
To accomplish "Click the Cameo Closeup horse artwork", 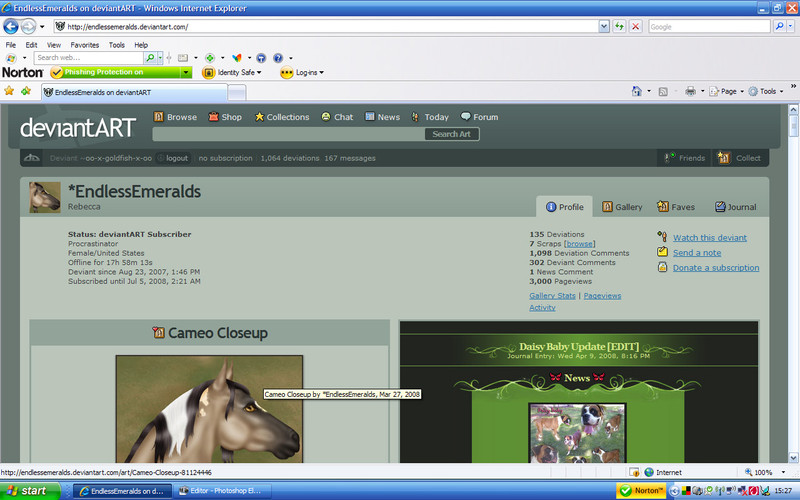I will [209, 409].
